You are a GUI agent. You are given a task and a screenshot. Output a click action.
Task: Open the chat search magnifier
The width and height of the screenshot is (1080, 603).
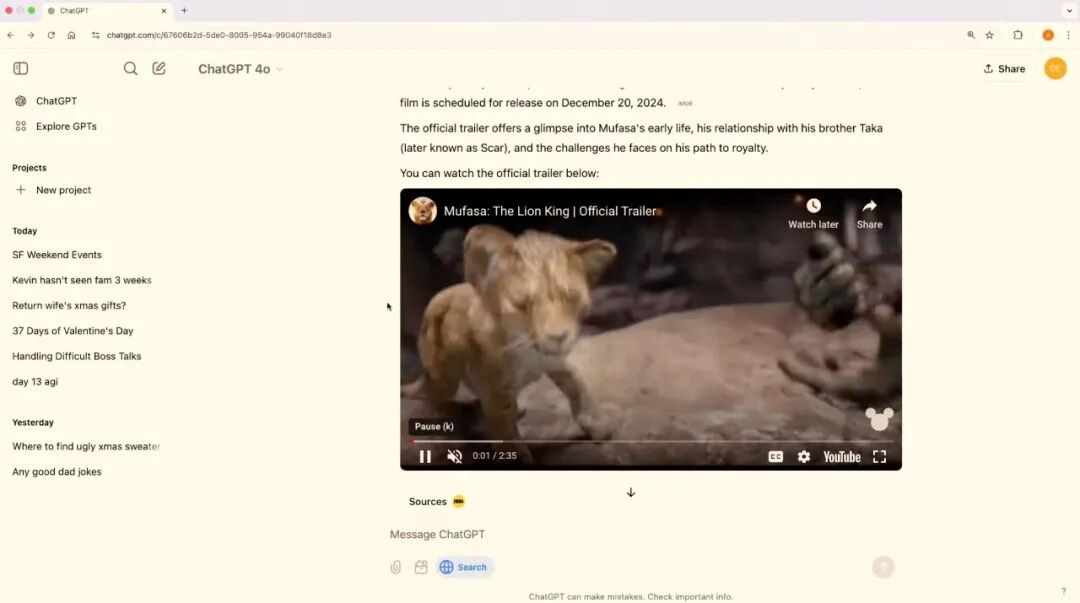tap(130, 68)
